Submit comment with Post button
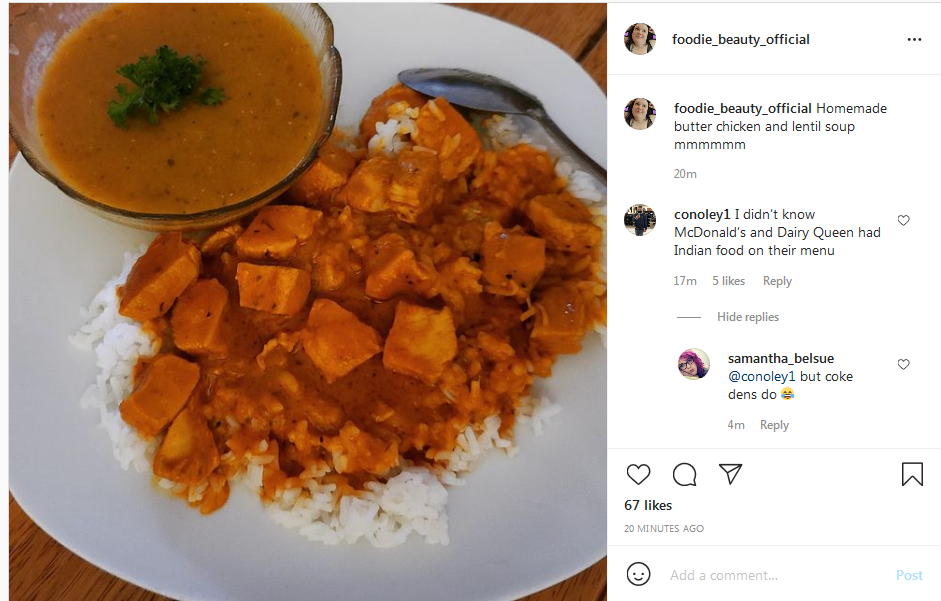Viewport: 941px width, 601px height. [x=909, y=575]
